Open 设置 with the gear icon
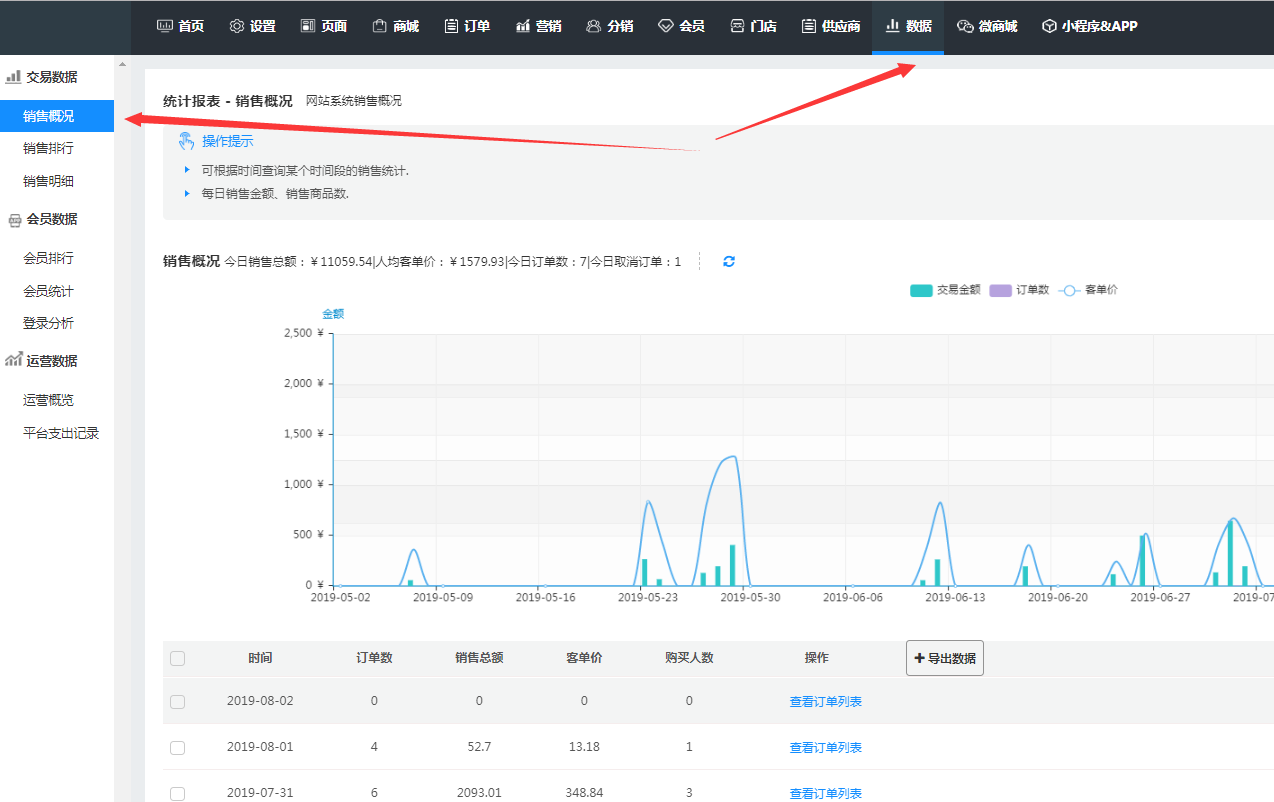The image size is (1274, 802). (x=237, y=26)
